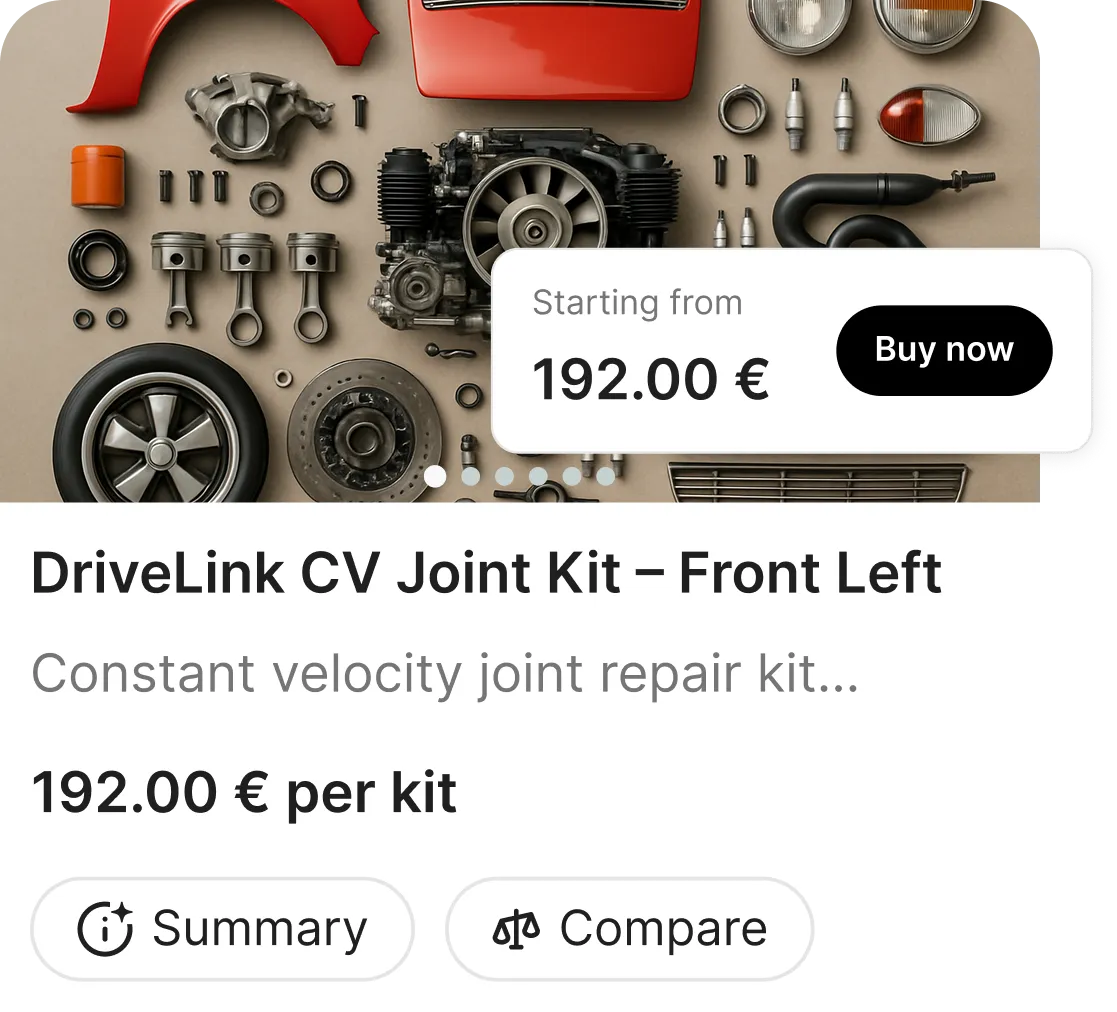The width and height of the screenshot is (1117, 1012).
Task: Expand the truncated Constant velocity joint description
Action: 445,674
